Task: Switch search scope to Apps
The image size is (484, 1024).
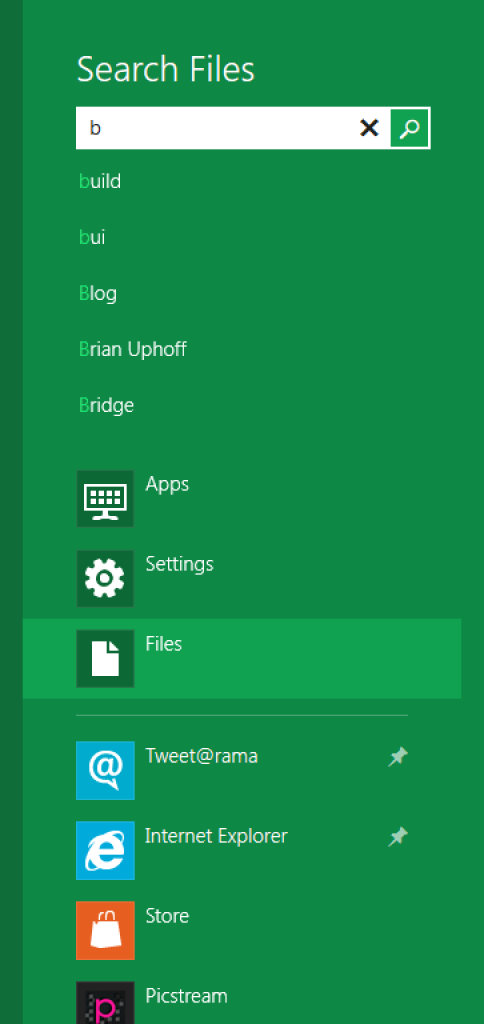Action: click(167, 485)
